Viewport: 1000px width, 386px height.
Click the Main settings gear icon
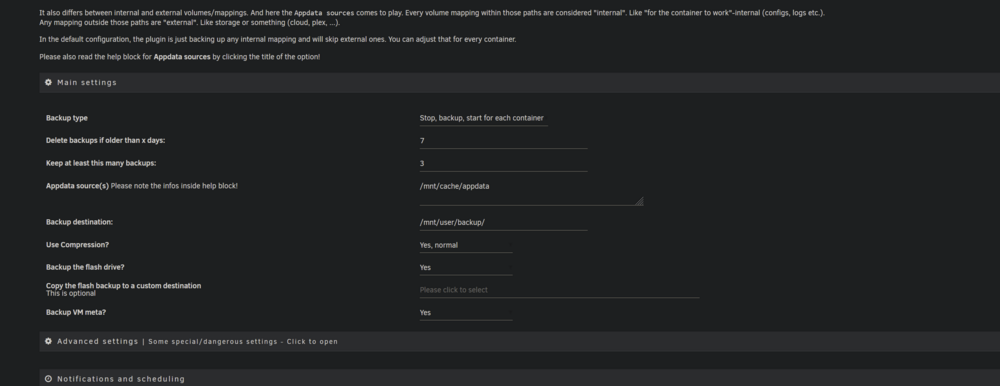click(x=48, y=82)
